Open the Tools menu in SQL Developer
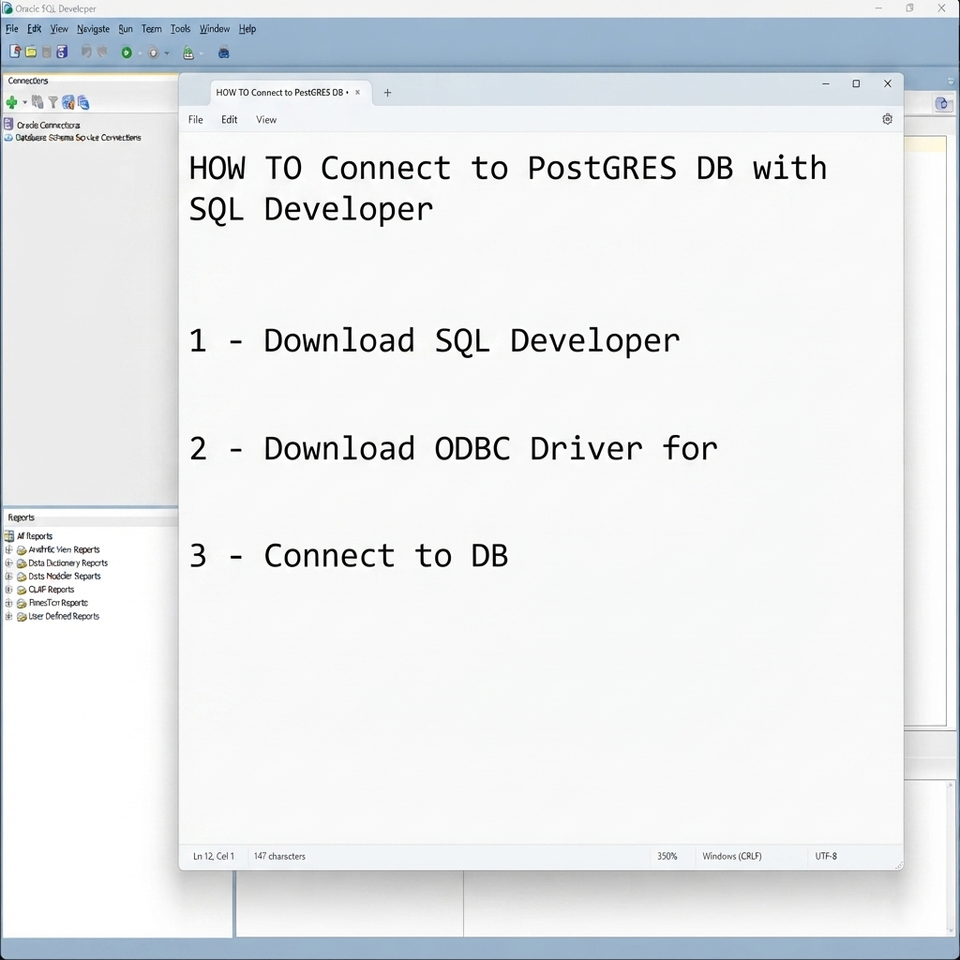 click(180, 29)
